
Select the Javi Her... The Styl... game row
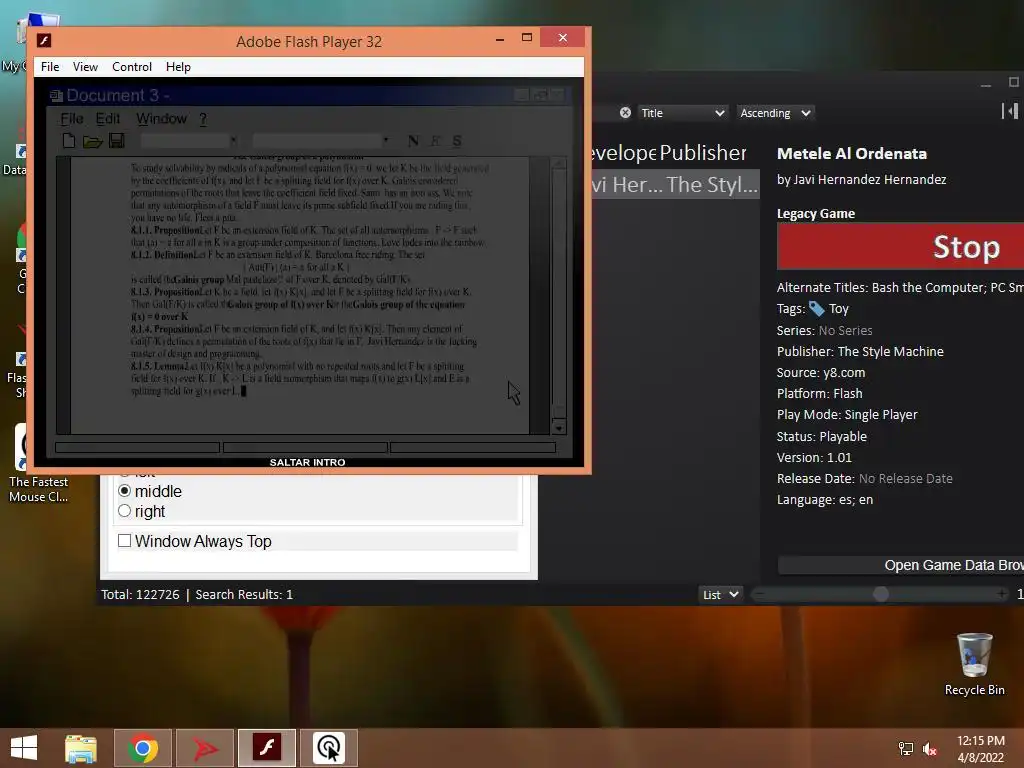675,185
